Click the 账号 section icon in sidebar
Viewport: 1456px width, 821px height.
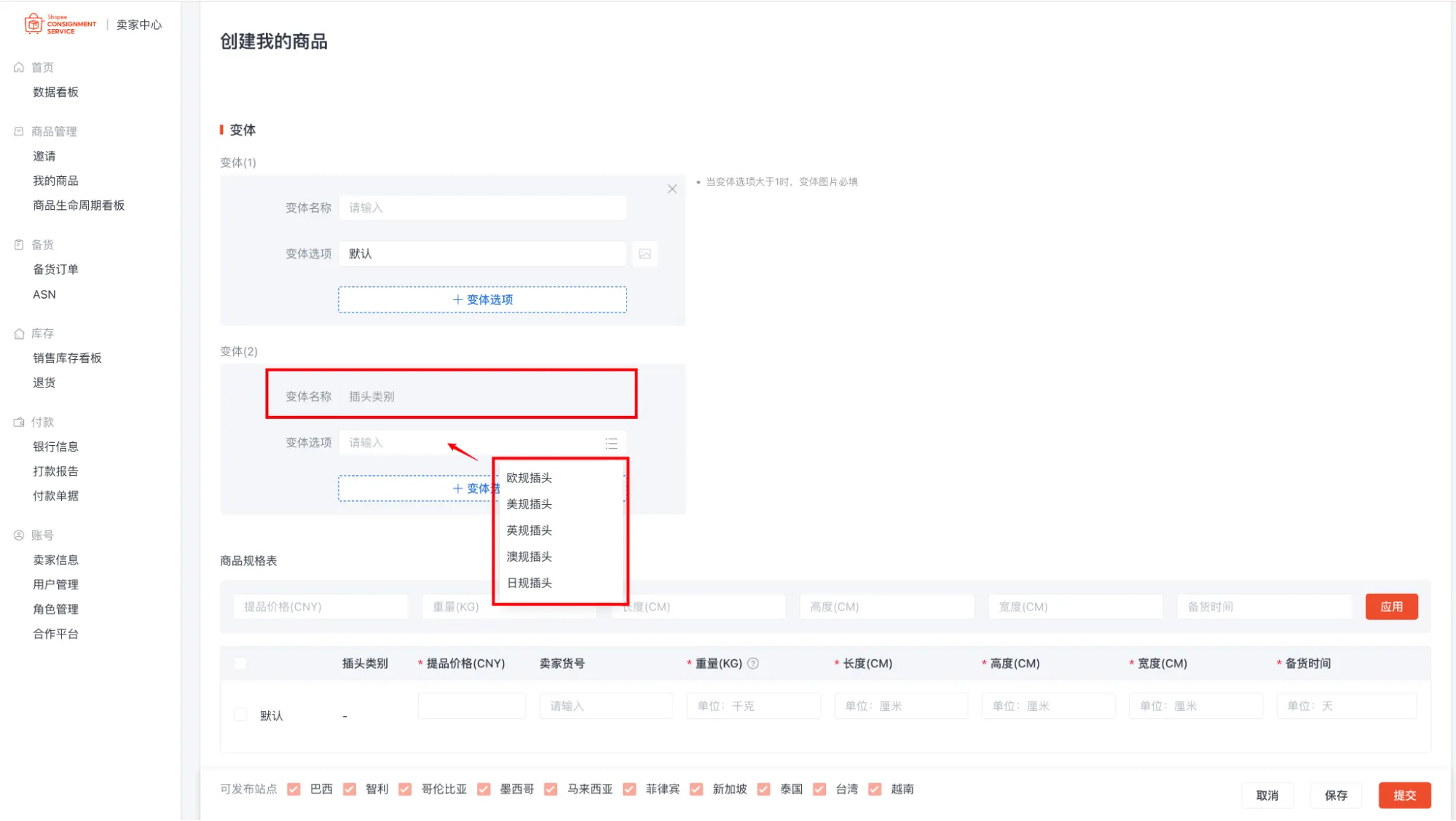19,535
